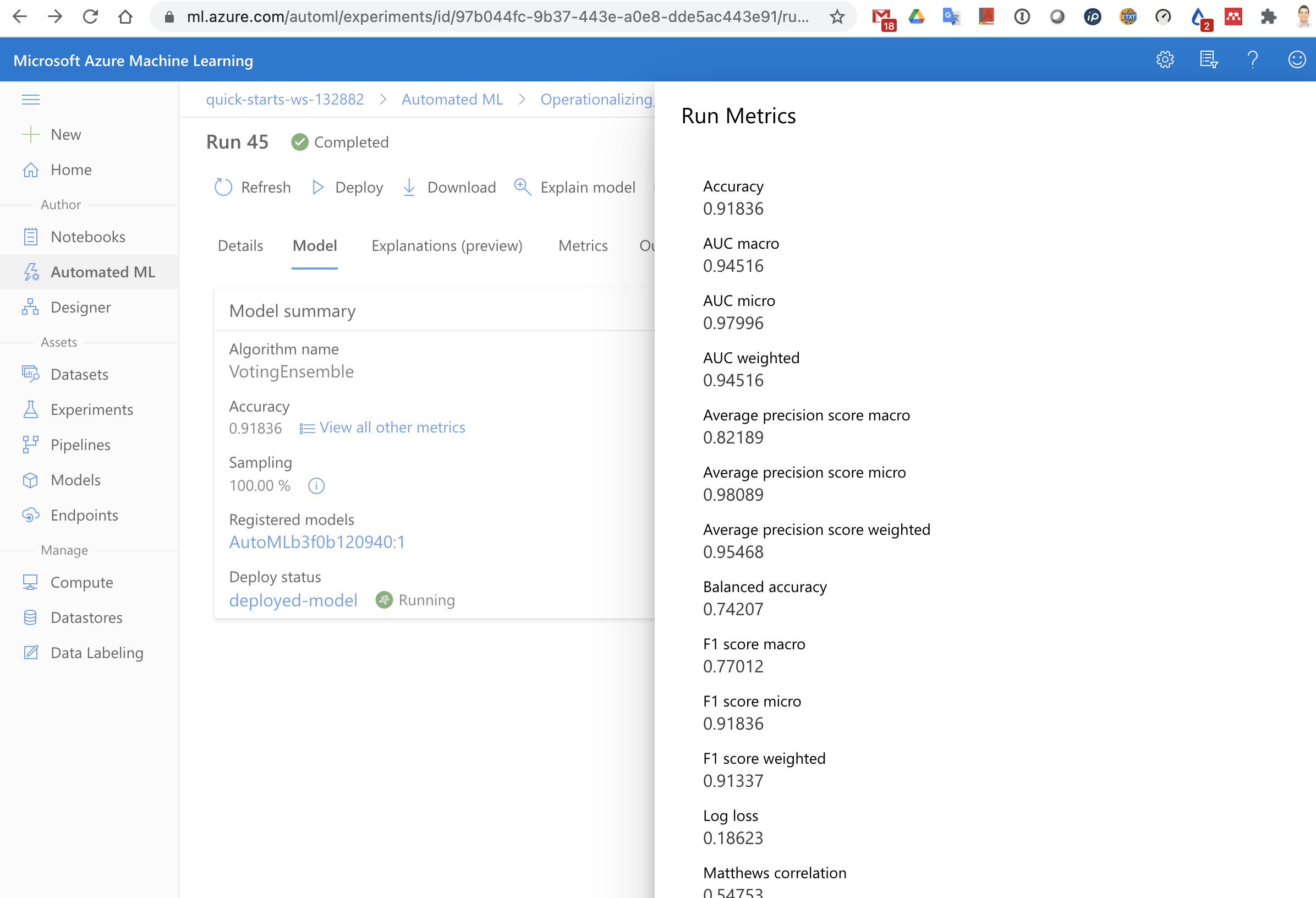Open the settings gear icon

click(1164, 59)
